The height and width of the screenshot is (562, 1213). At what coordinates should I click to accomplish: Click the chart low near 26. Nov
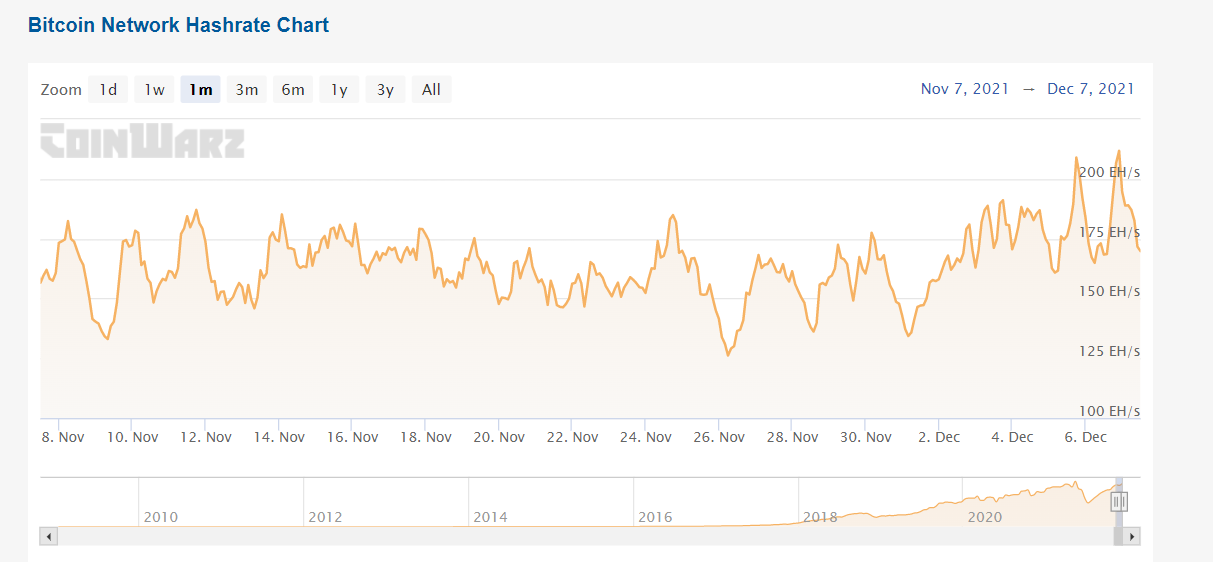tap(728, 355)
